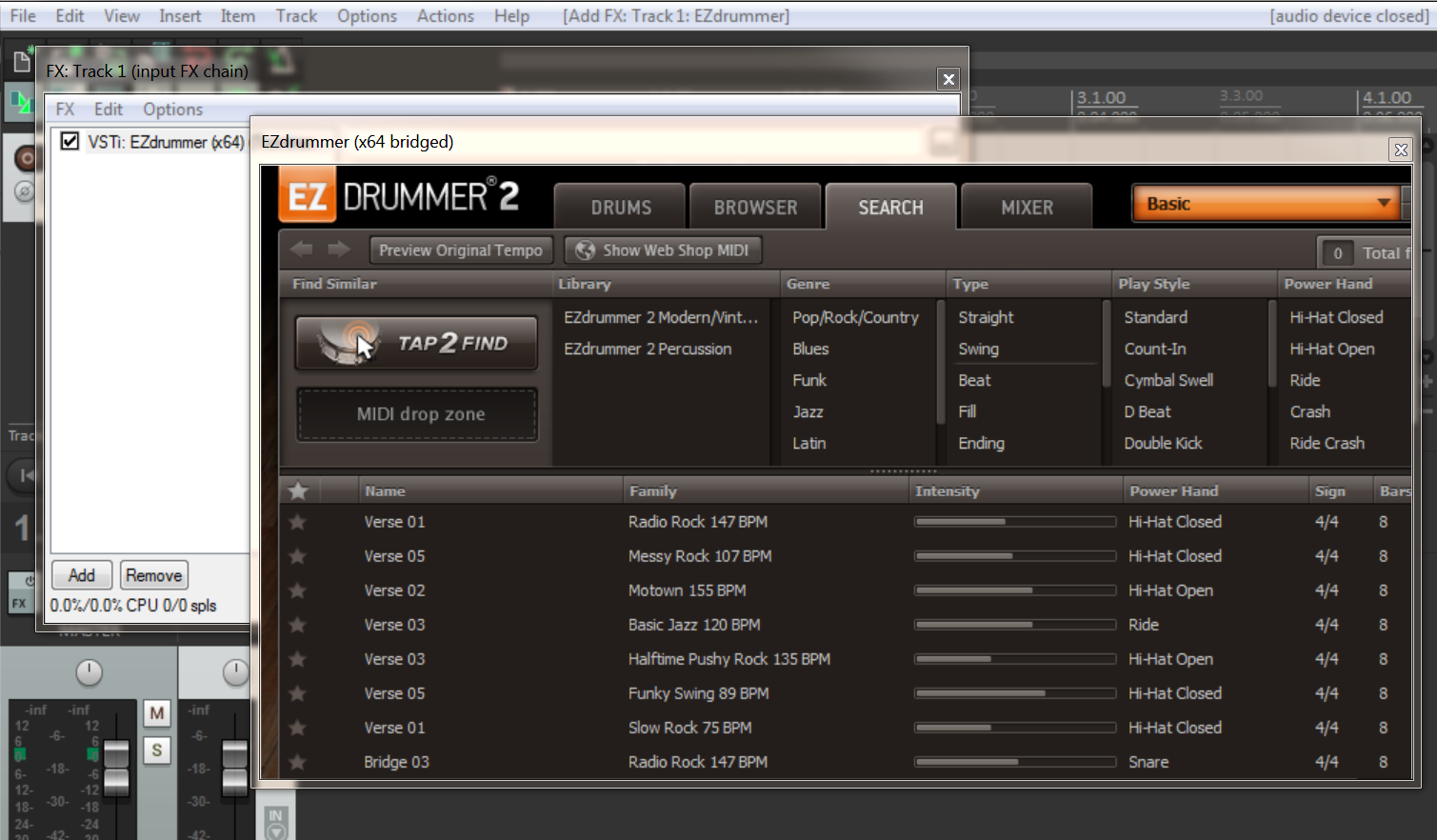Favorite the Slow Rock 75 BPM star
Screen dimensions: 1437x840
pos(298,728)
